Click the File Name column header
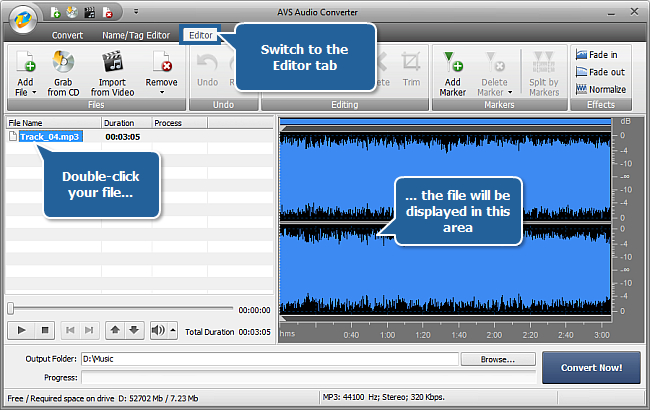Image resolution: width=650 pixels, height=410 pixels. tap(54, 123)
